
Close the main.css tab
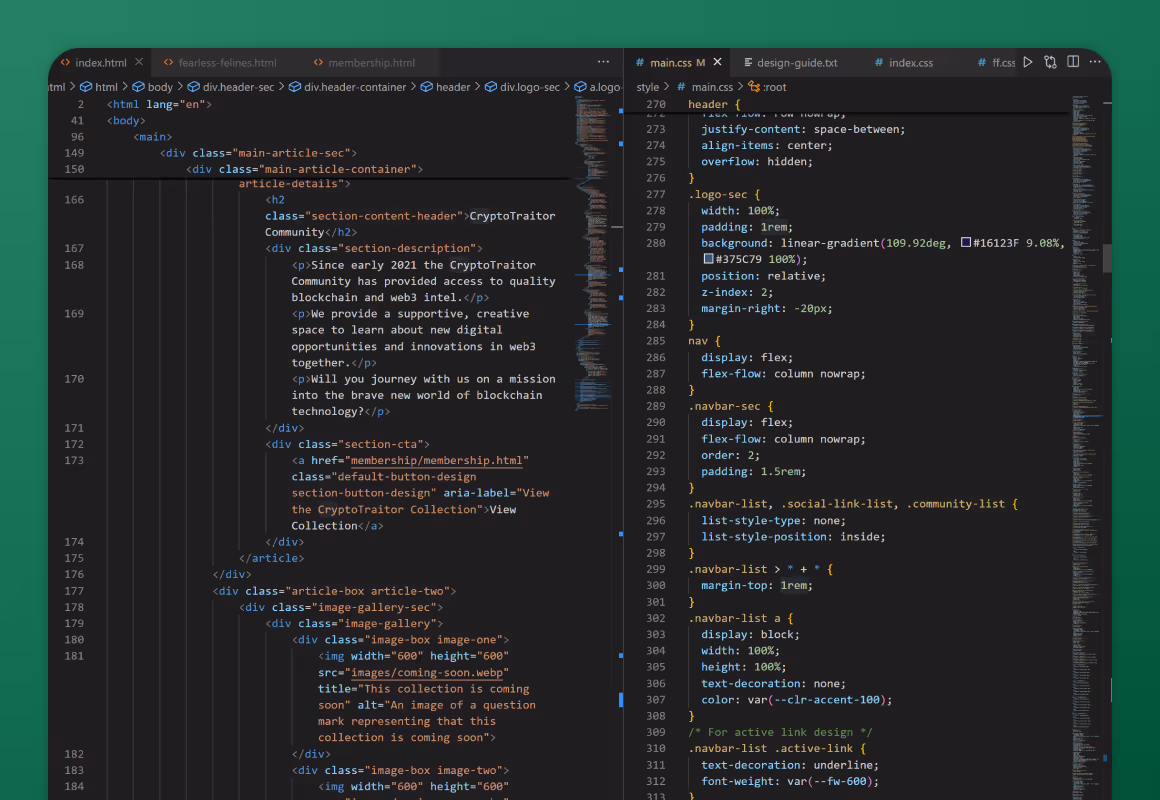717,62
